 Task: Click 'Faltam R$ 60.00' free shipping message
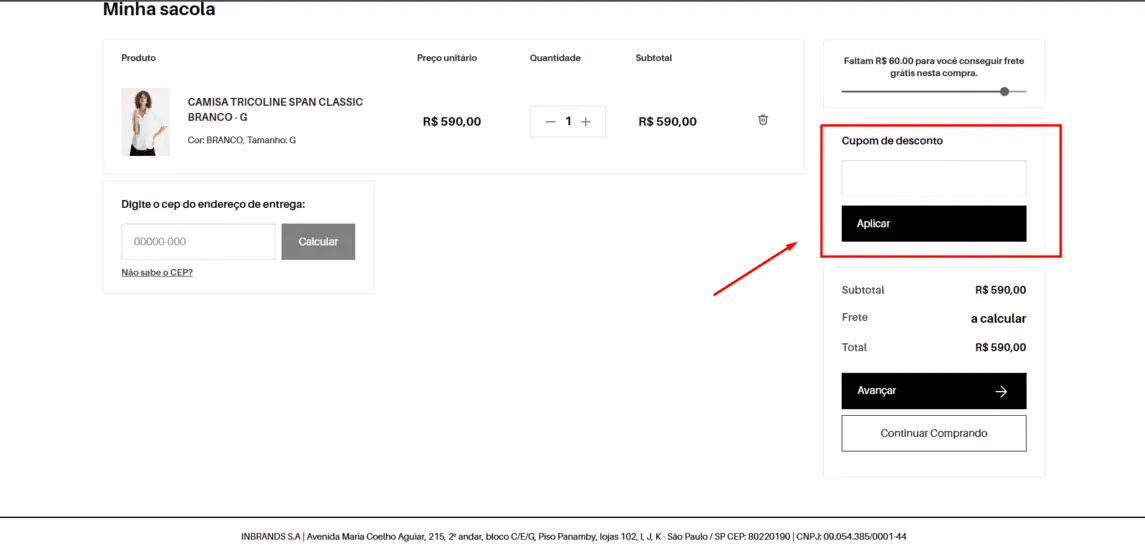coord(934,67)
